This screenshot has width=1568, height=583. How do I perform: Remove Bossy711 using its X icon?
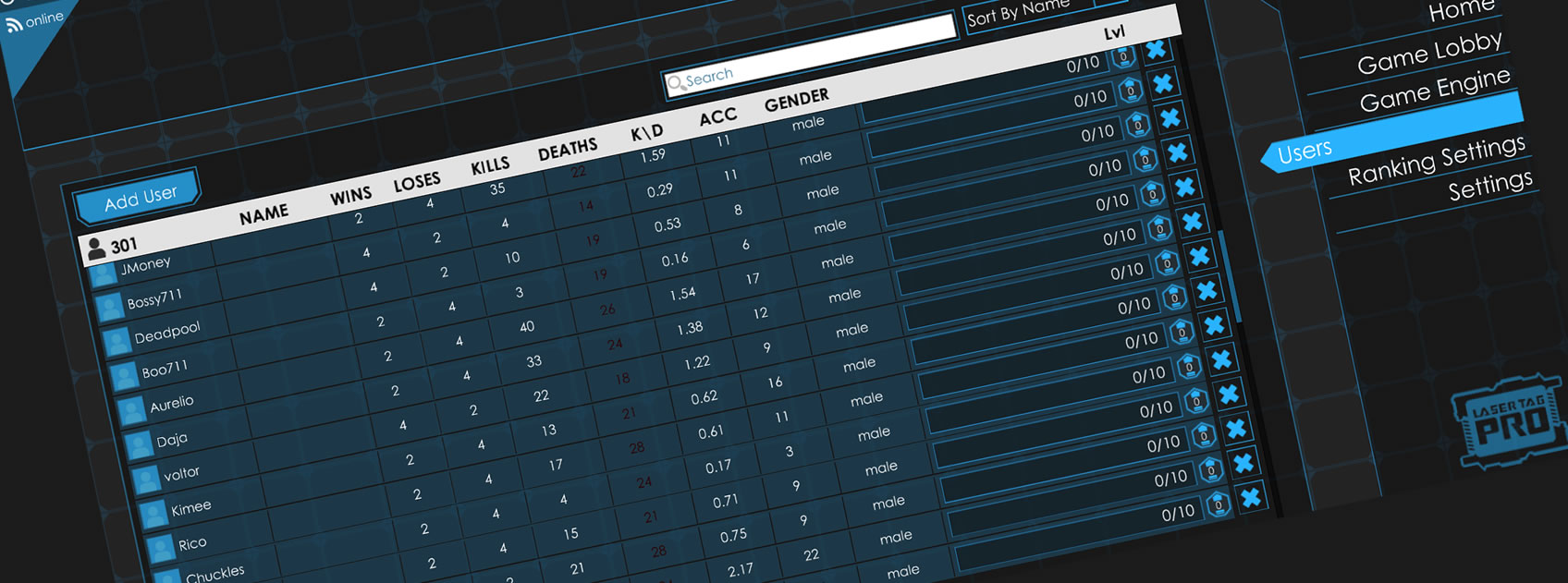[1163, 83]
